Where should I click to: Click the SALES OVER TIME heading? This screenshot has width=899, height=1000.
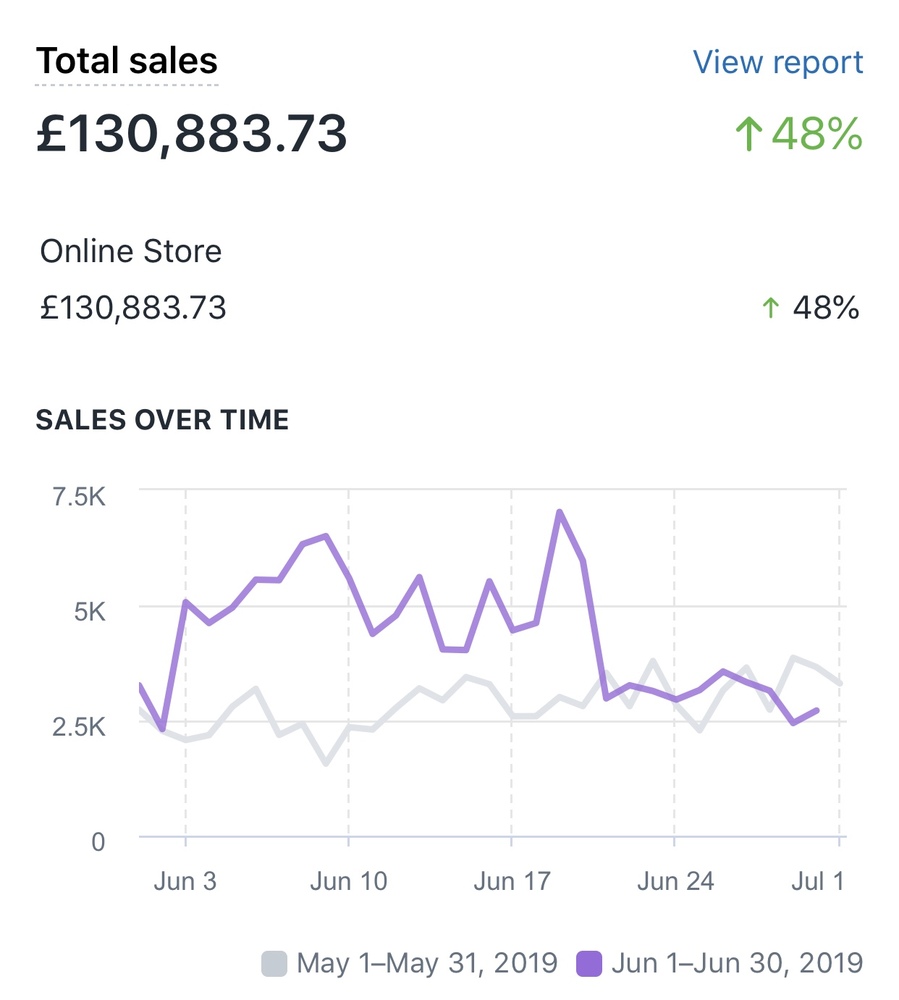click(x=162, y=420)
